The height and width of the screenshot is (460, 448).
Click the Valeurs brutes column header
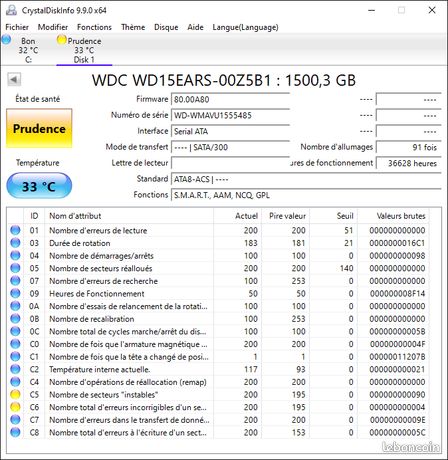401,216
